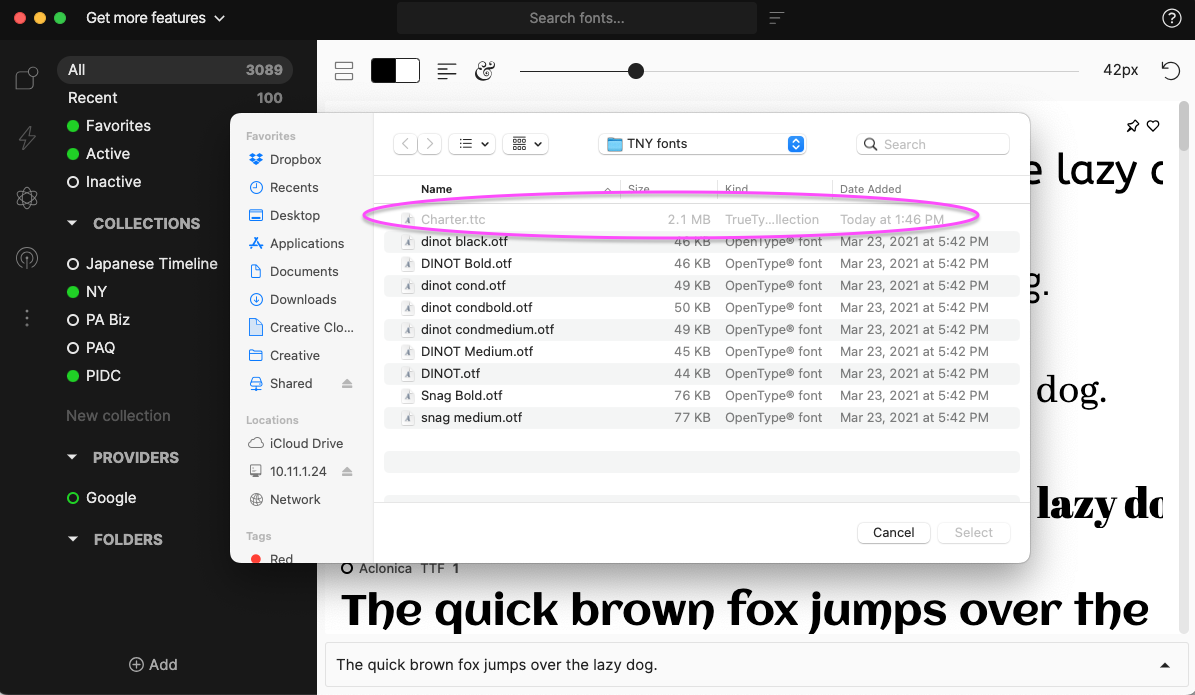The image size is (1195, 695).
Task: Open the Help question-mark icon
Action: pyautogui.click(x=1171, y=17)
